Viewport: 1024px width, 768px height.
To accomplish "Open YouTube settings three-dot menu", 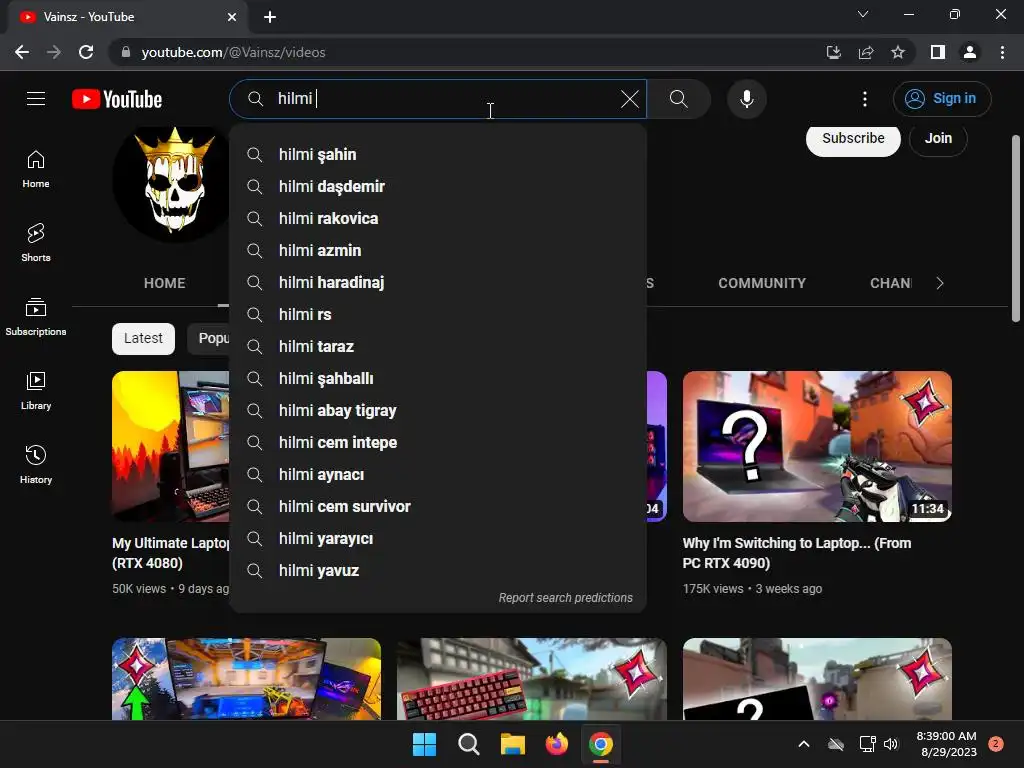I will click(x=865, y=99).
